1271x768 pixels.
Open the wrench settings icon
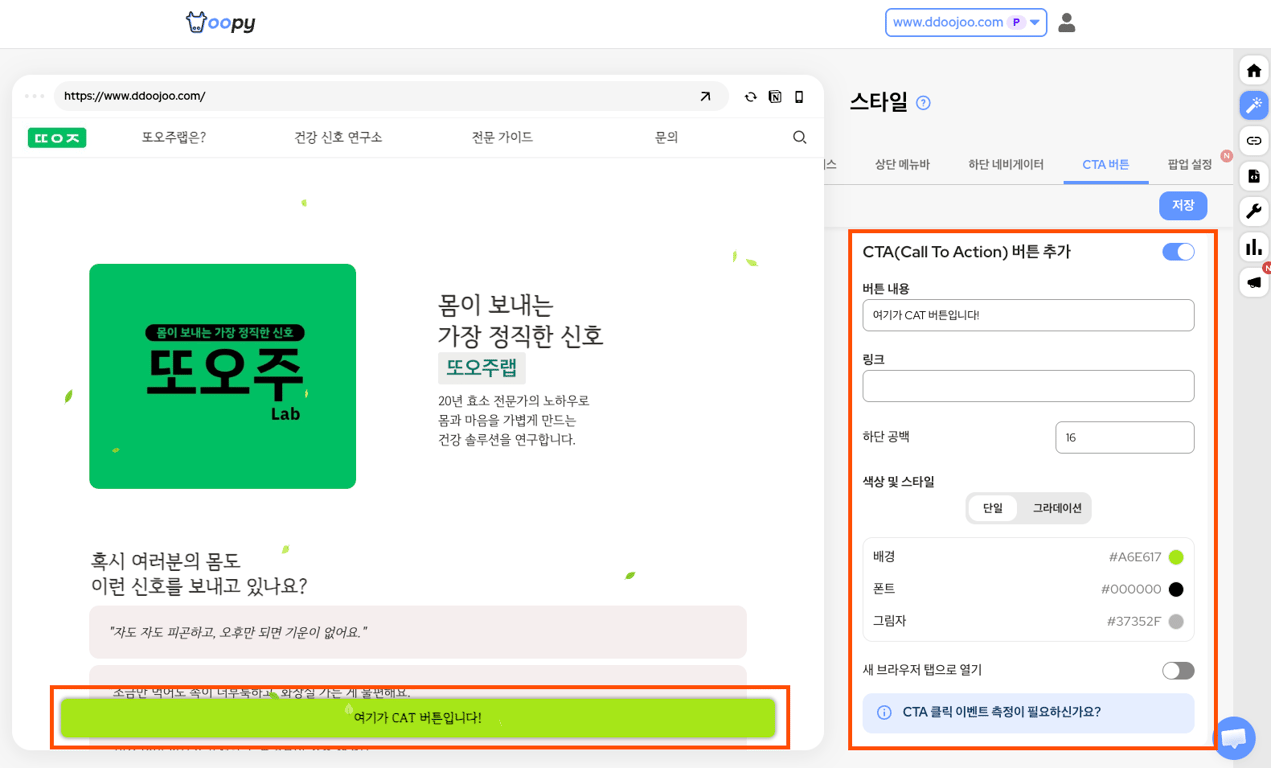pyautogui.click(x=1254, y=211)
